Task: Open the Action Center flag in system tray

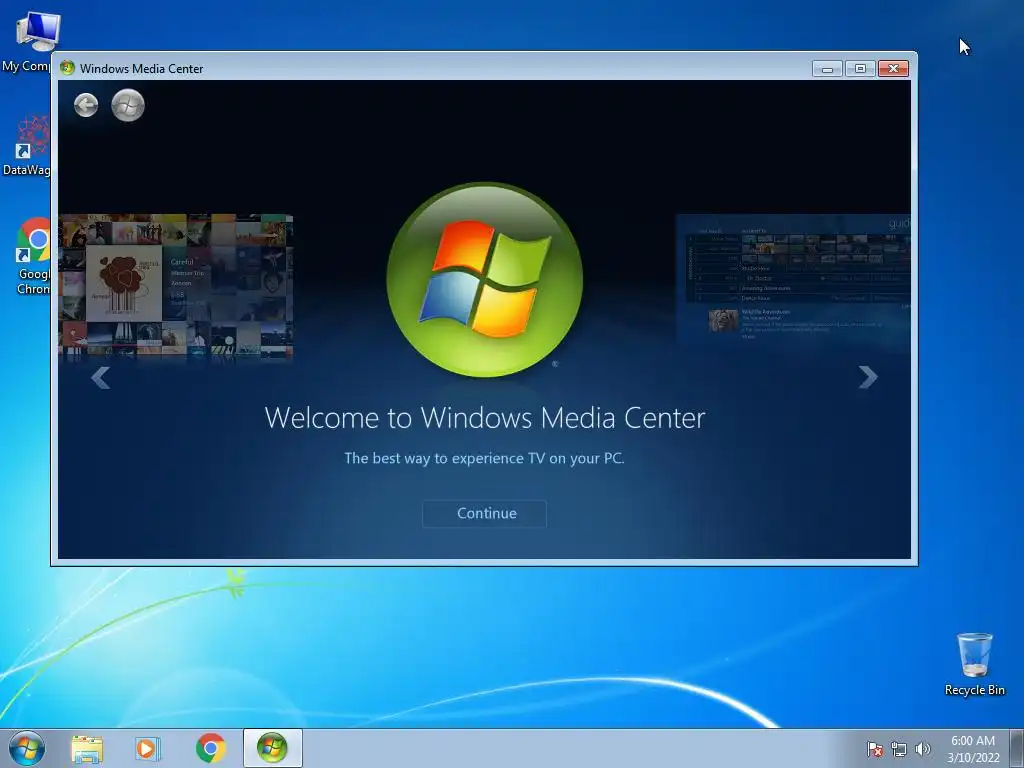Action: 874,749
